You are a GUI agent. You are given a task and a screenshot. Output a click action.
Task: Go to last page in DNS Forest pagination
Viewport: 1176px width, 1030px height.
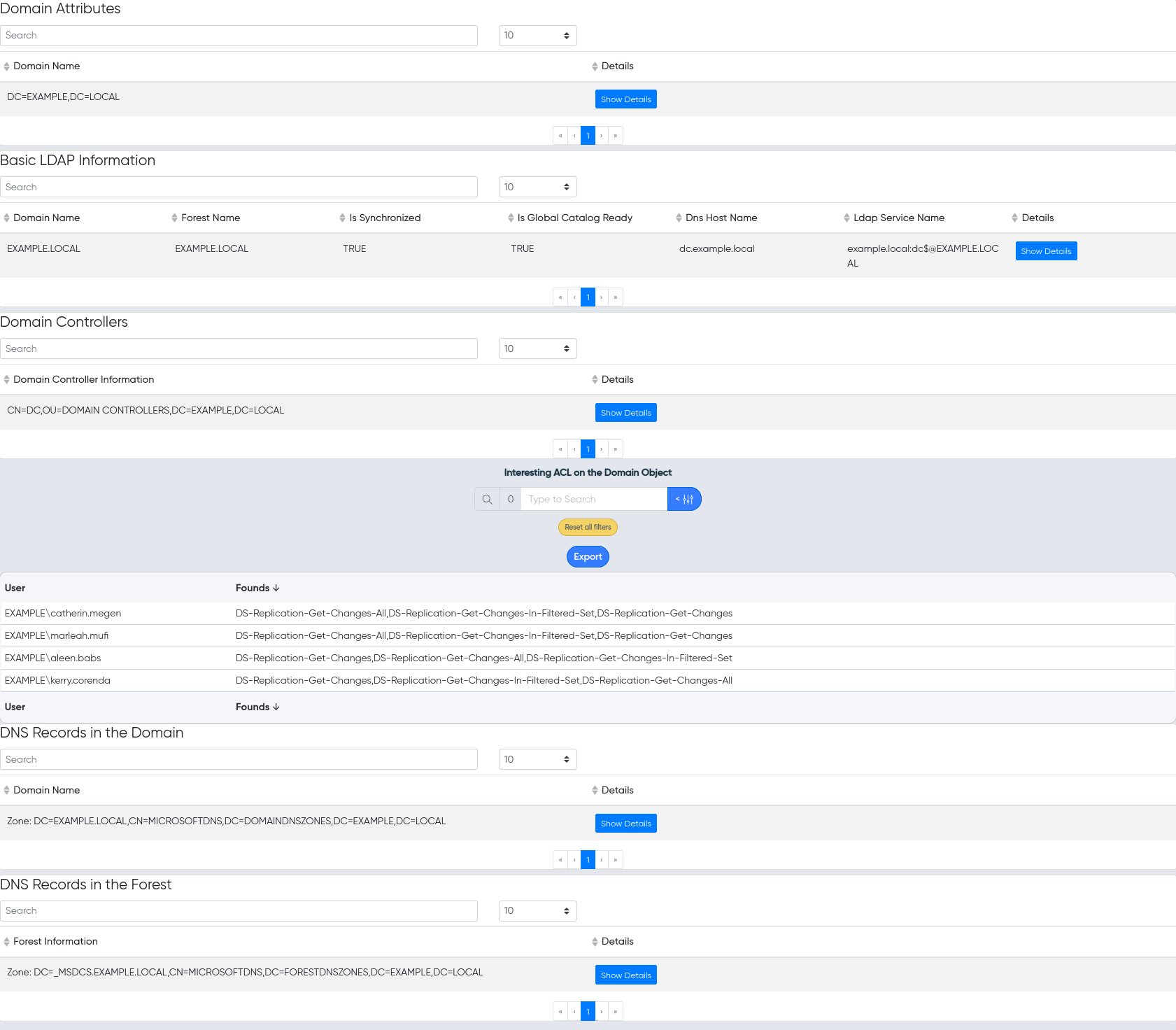point(616,1012)
